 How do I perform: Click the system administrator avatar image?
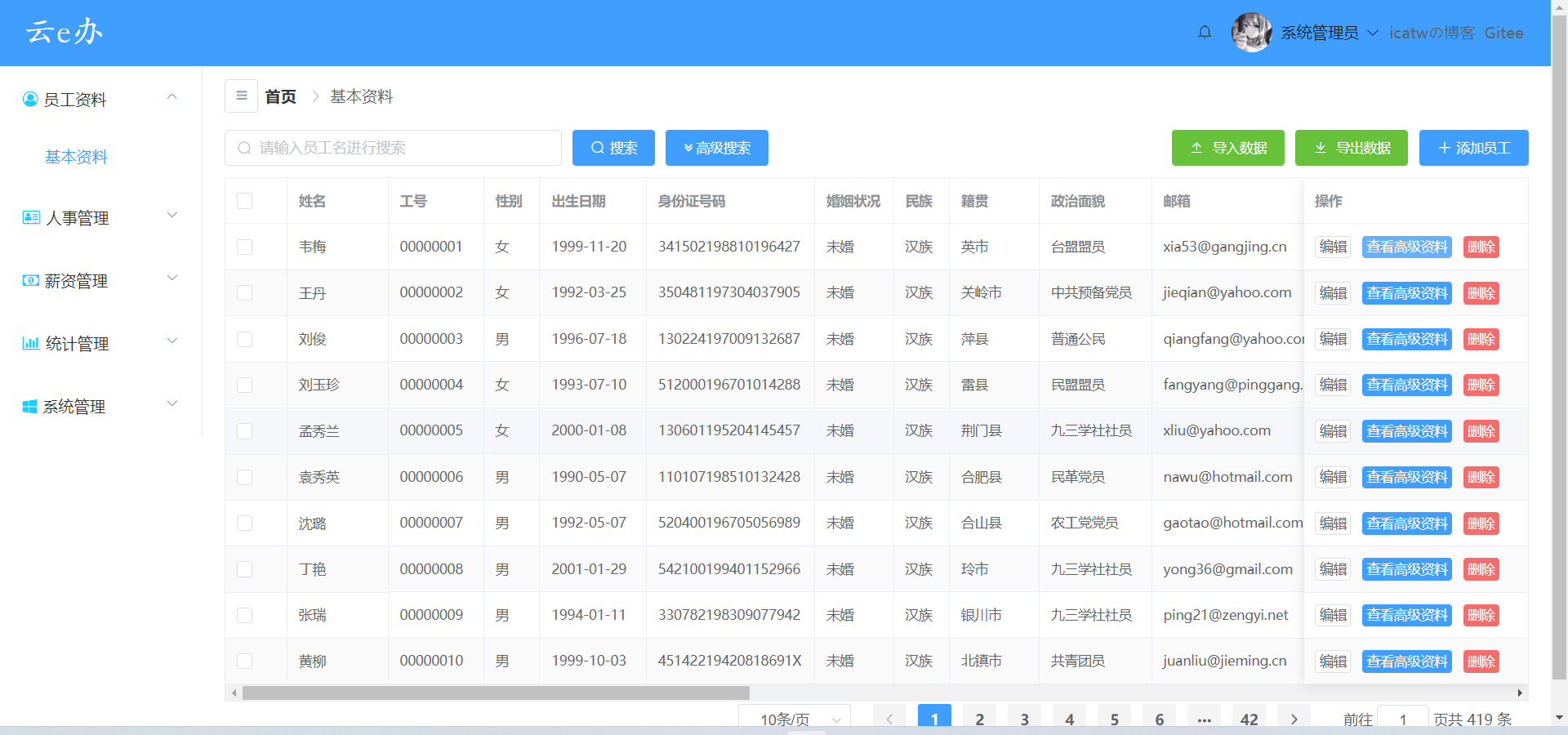point(1251,33)
